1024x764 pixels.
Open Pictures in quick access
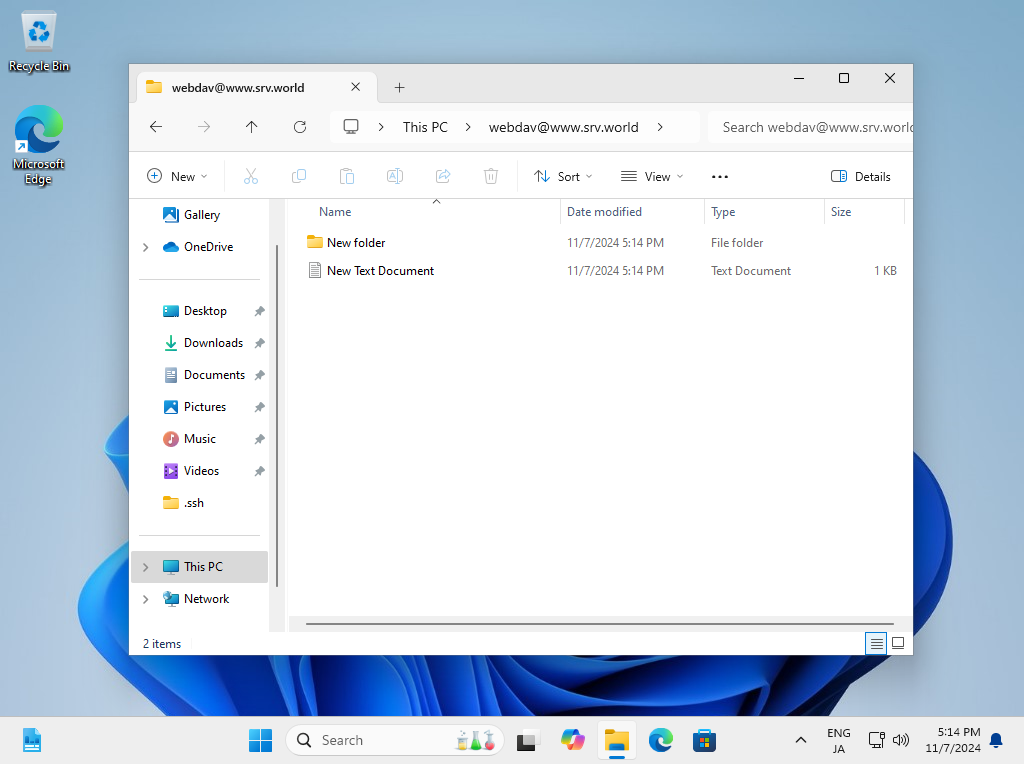(x=204, y=407)
